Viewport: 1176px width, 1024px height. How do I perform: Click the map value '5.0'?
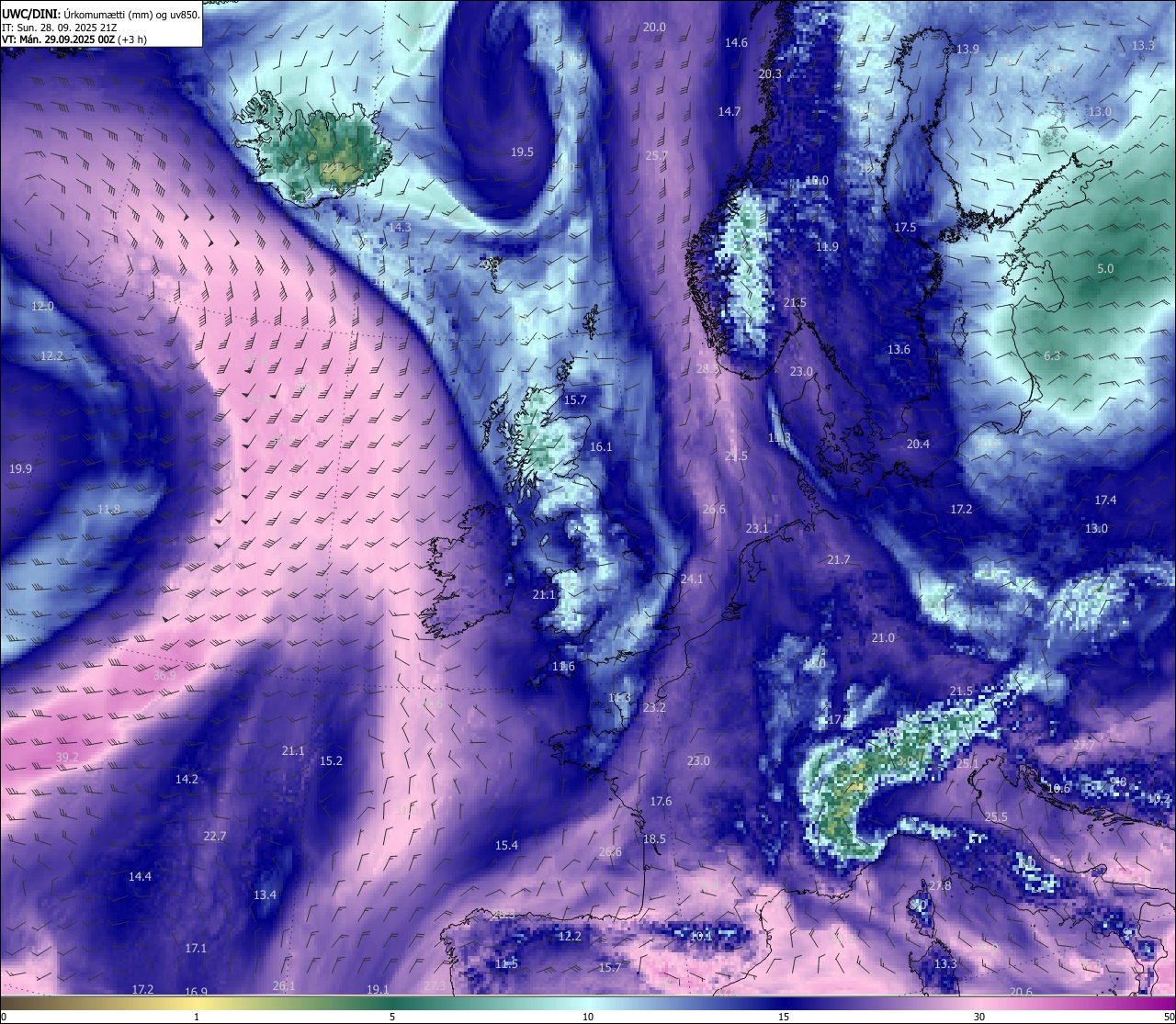(x=1105, y=269)
